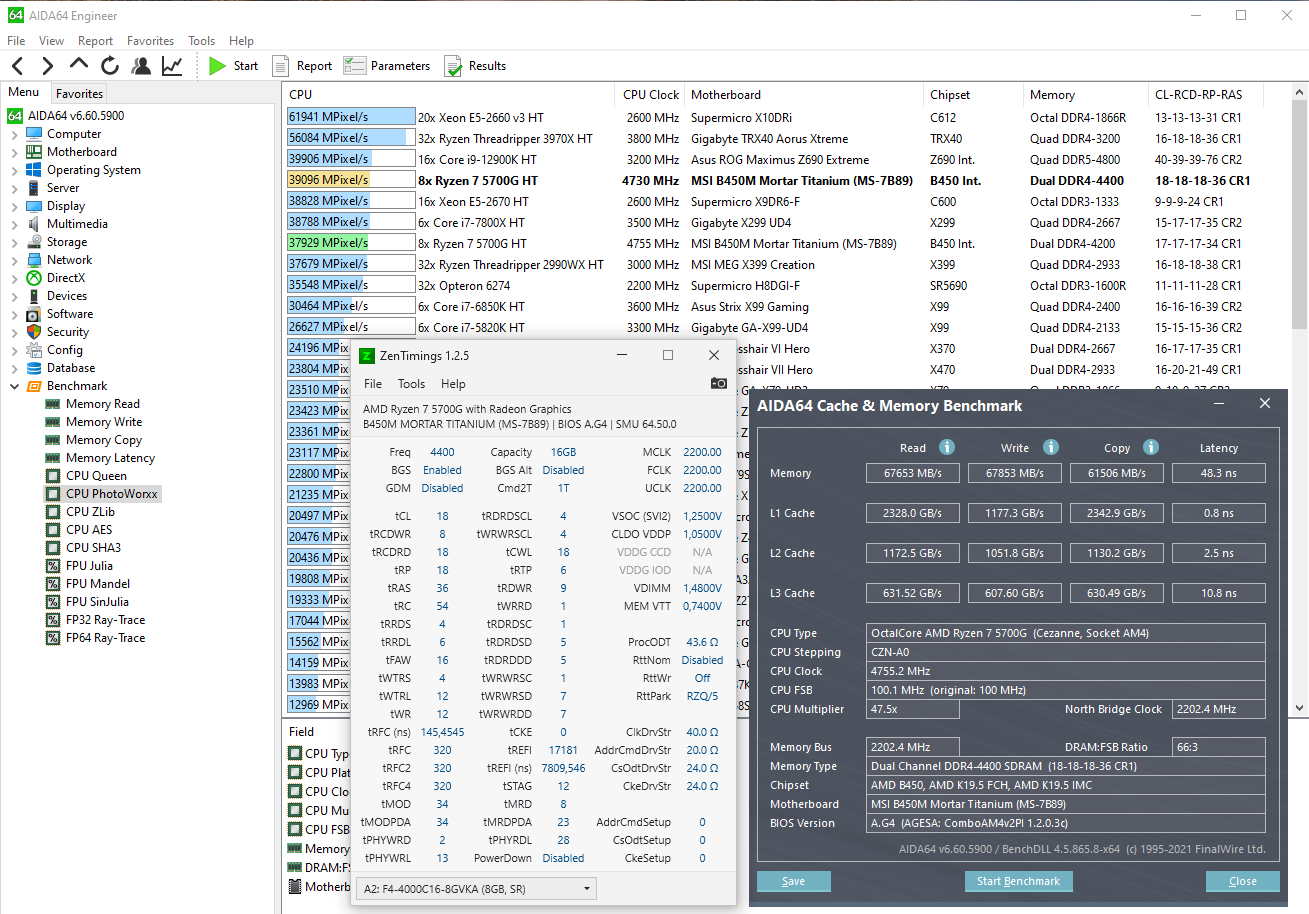The image size is (1309, 914).
Task: Select the CPU AES benchmark
Action: coord(89,530)
